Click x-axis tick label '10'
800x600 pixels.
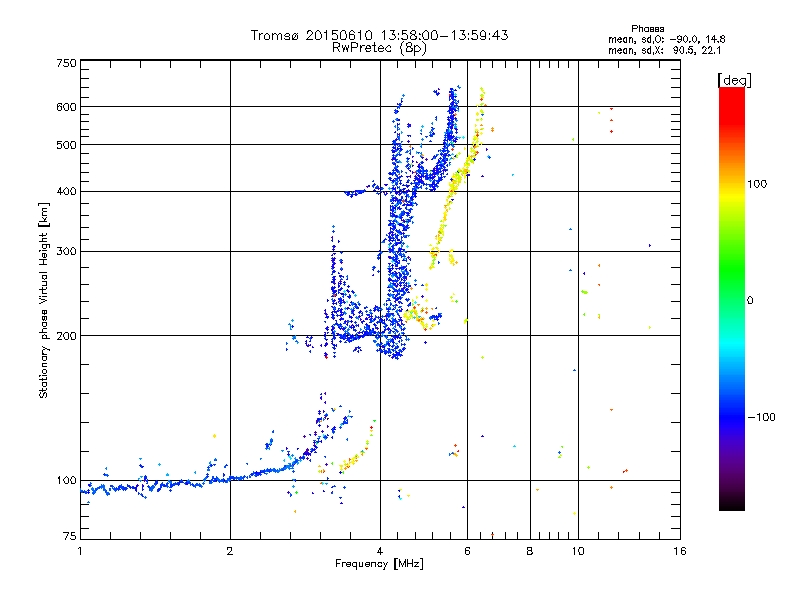click(x=578, y=551)
